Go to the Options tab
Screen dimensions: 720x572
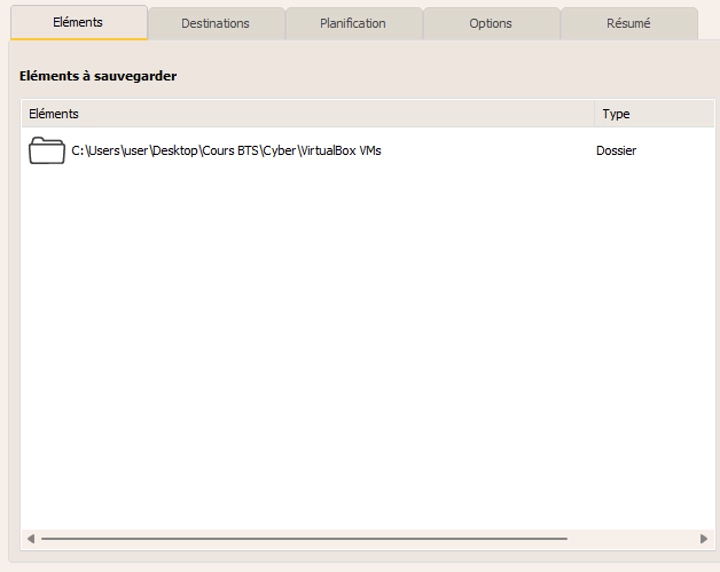tap(490, 23)
